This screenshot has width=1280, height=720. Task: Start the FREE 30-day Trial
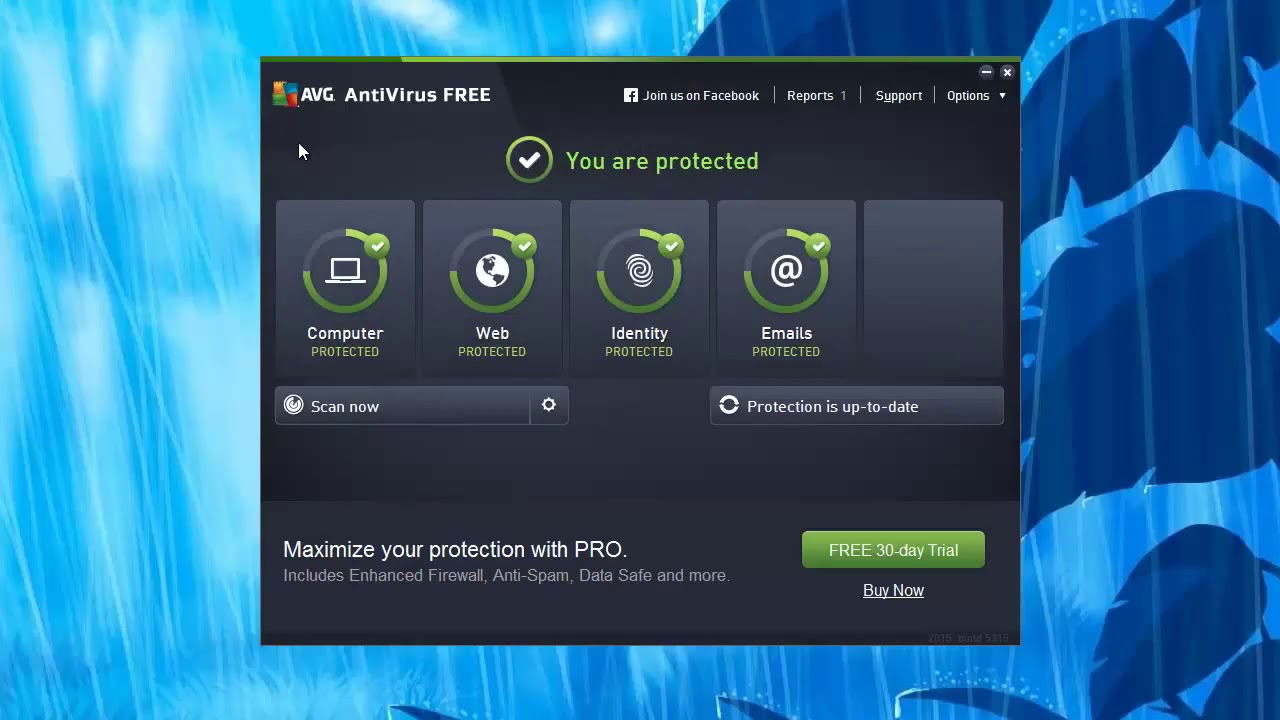pyautogui.click(x=893, y=550)
